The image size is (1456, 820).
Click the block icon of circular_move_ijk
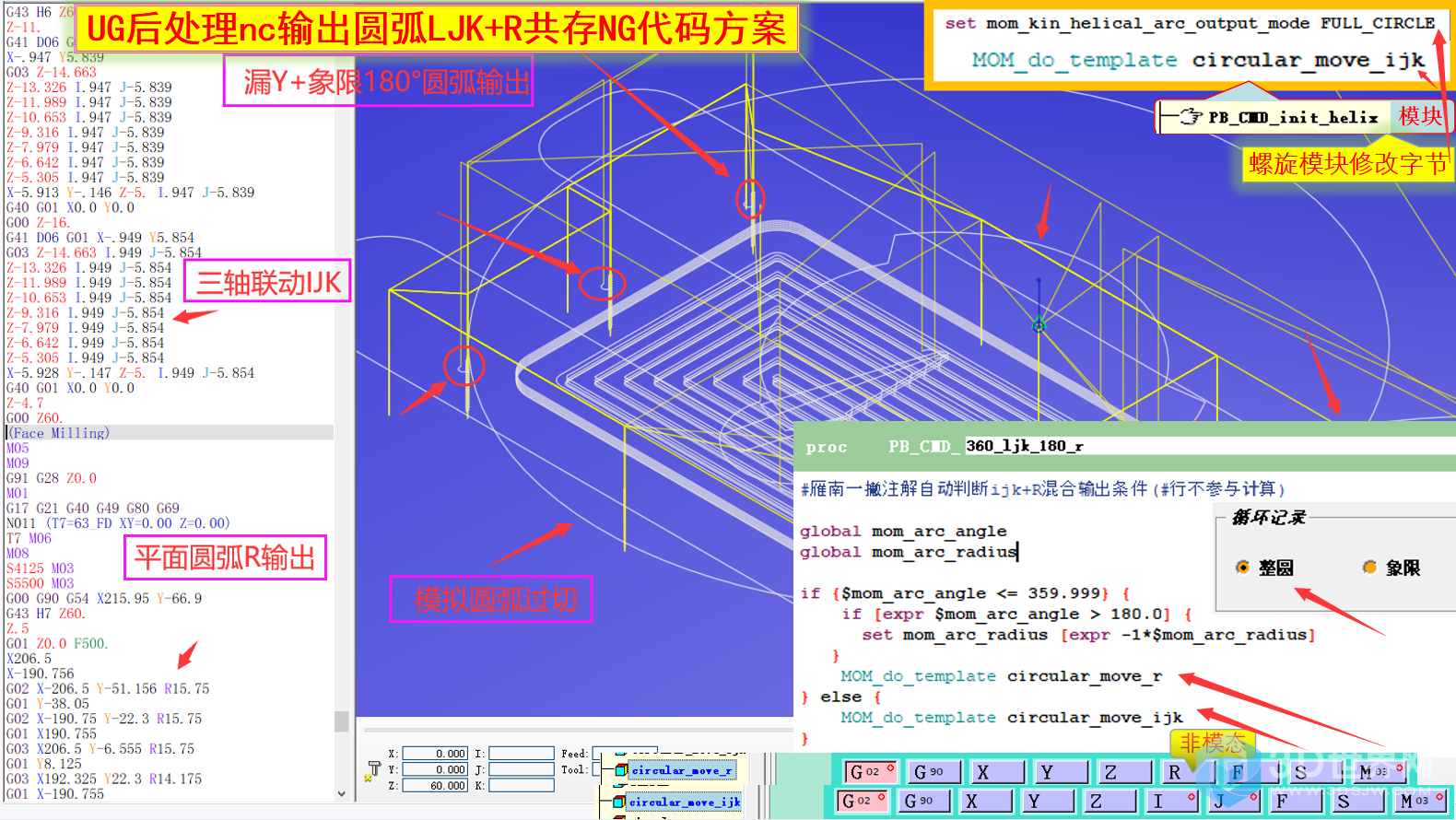pos(618,802)
